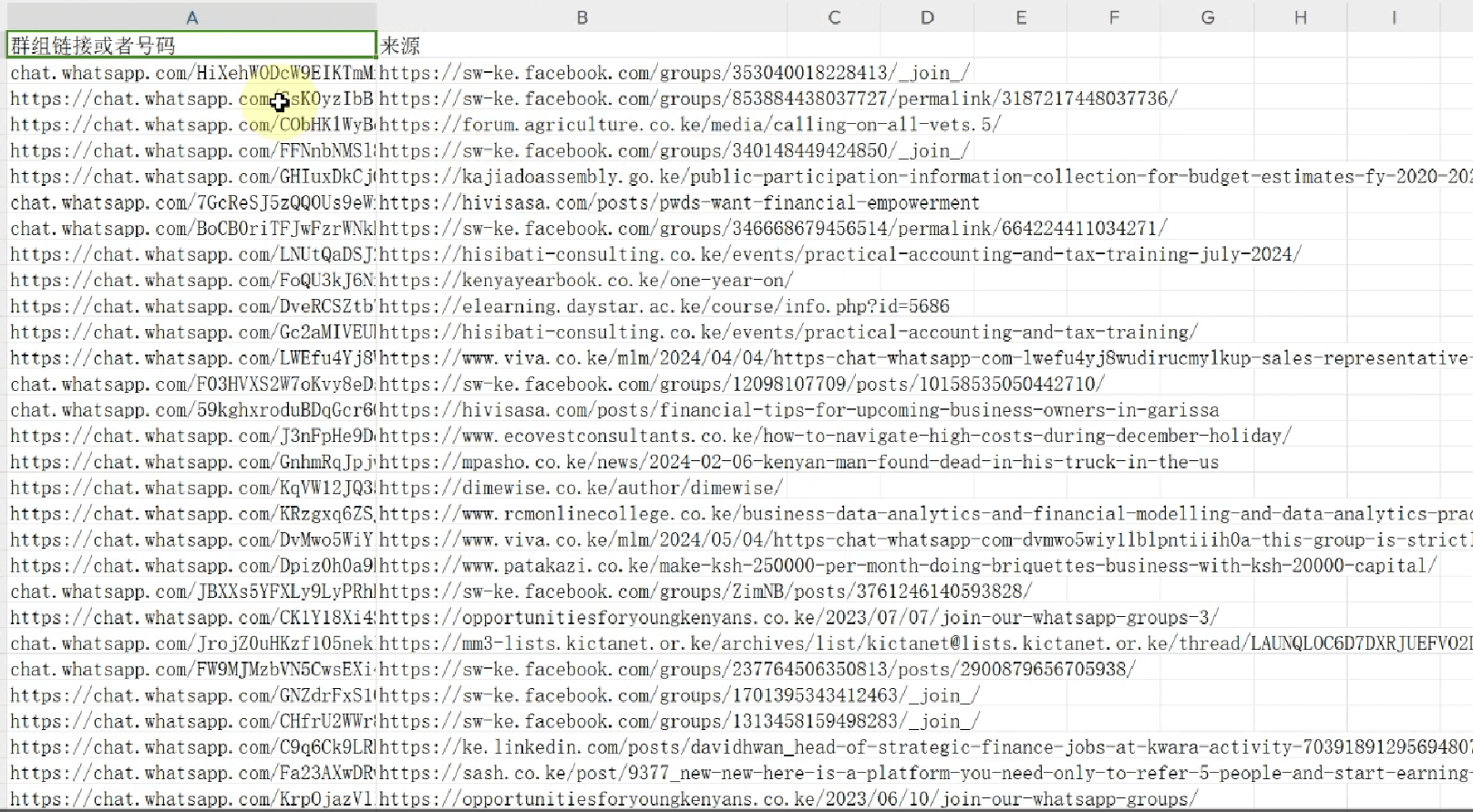The height and width of the screenshot is (812, 1473).
Task: Click source cell patakazi.co.ke briquettes-business
Action: 582,565
